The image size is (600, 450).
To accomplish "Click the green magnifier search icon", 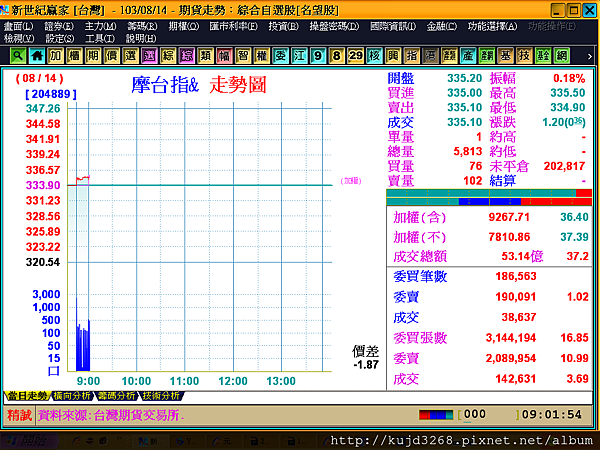I will click(18, 56).
